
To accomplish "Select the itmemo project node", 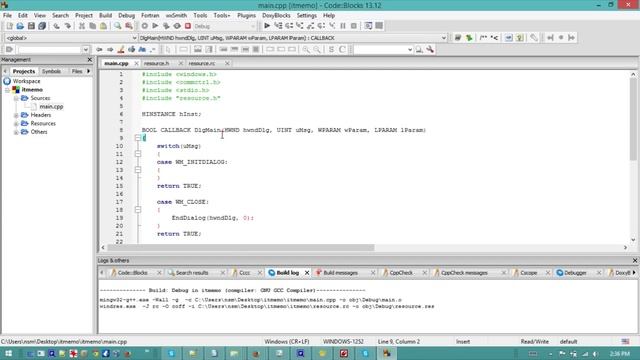I will click(32, 90).
